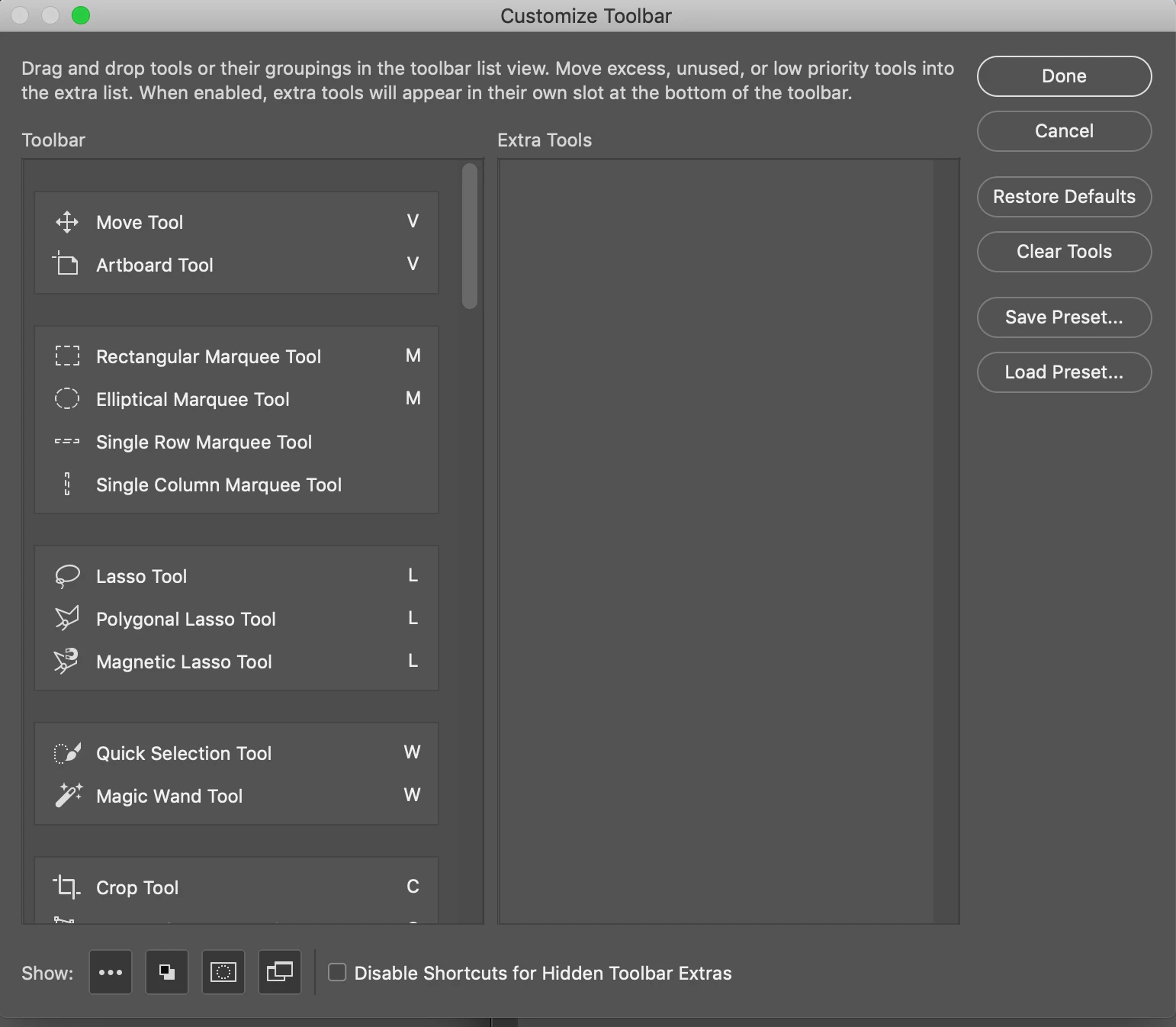Select Single Column Marquee Tool text
Screen dimensions: 1176x1027
[x=219, y=485]
